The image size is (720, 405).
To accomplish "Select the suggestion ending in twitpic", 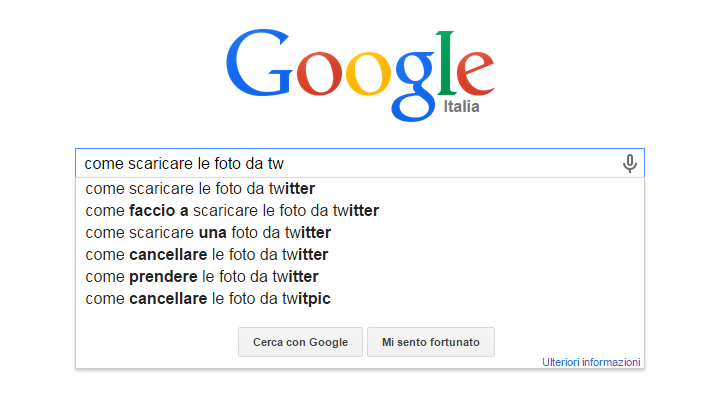I will [x=208, y=298].
